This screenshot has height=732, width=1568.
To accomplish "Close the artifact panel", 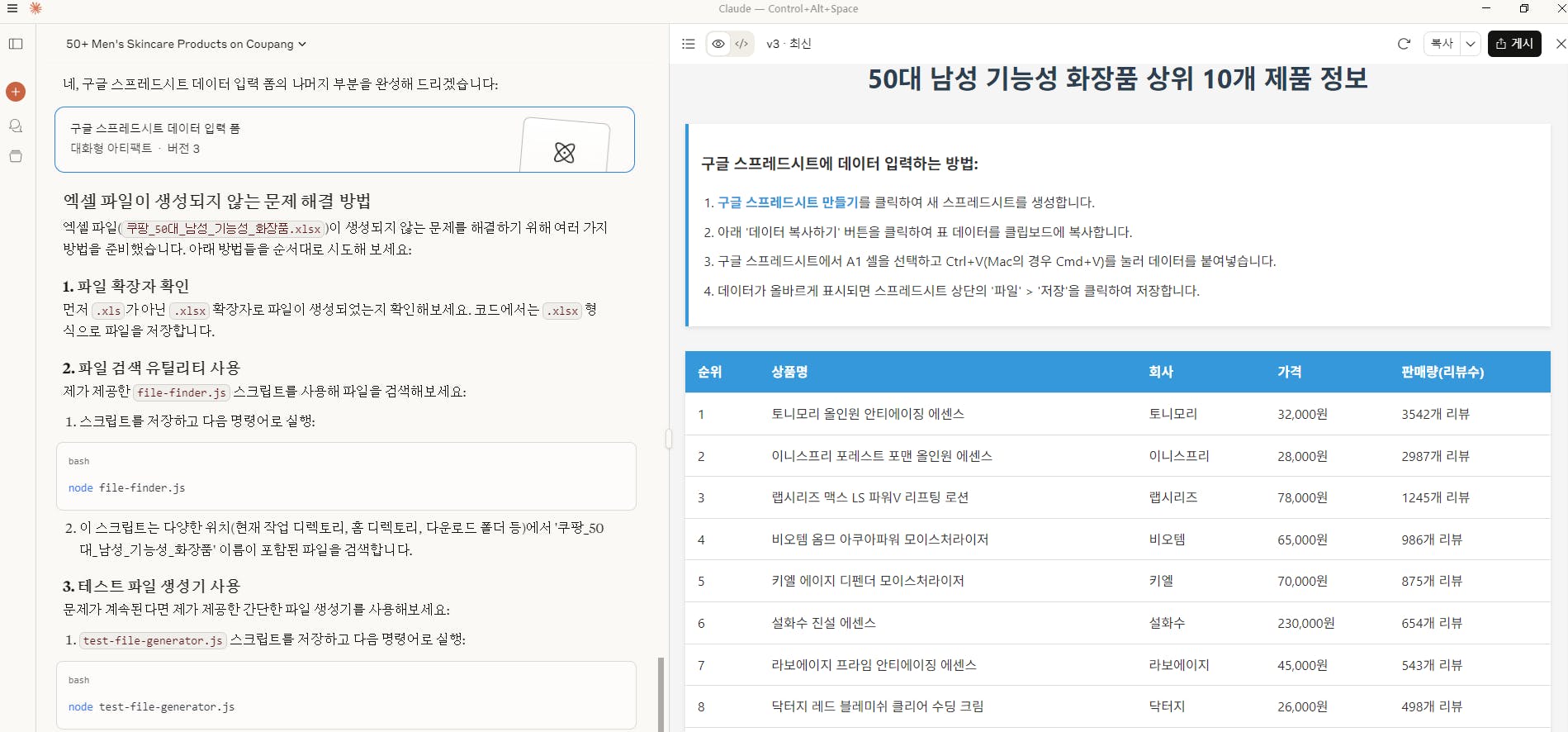I will point(1560,44).
